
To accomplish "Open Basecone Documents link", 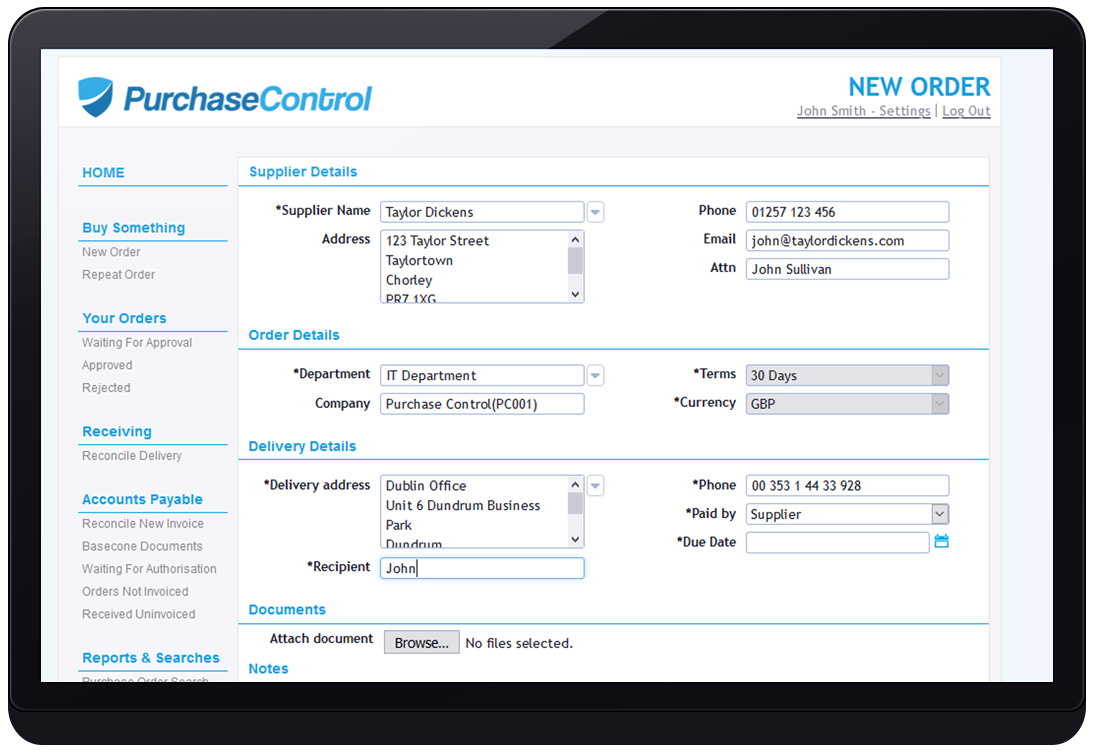I will click(x=142, y=546).
